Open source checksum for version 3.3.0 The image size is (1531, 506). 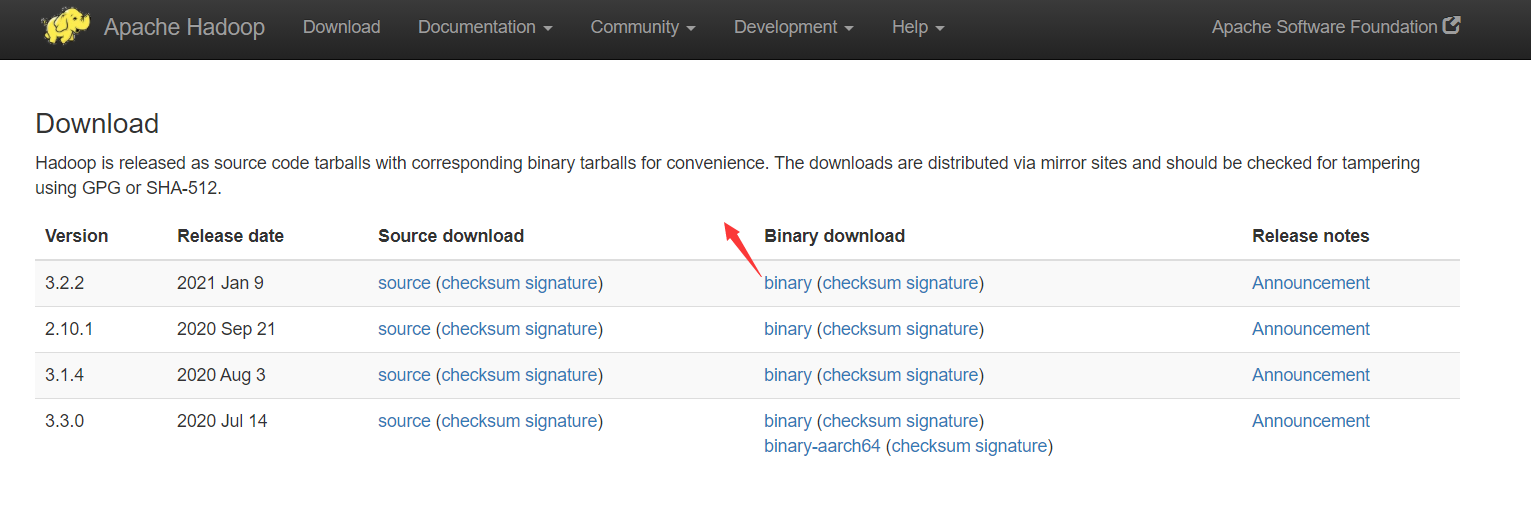click(x=481, y=421)
